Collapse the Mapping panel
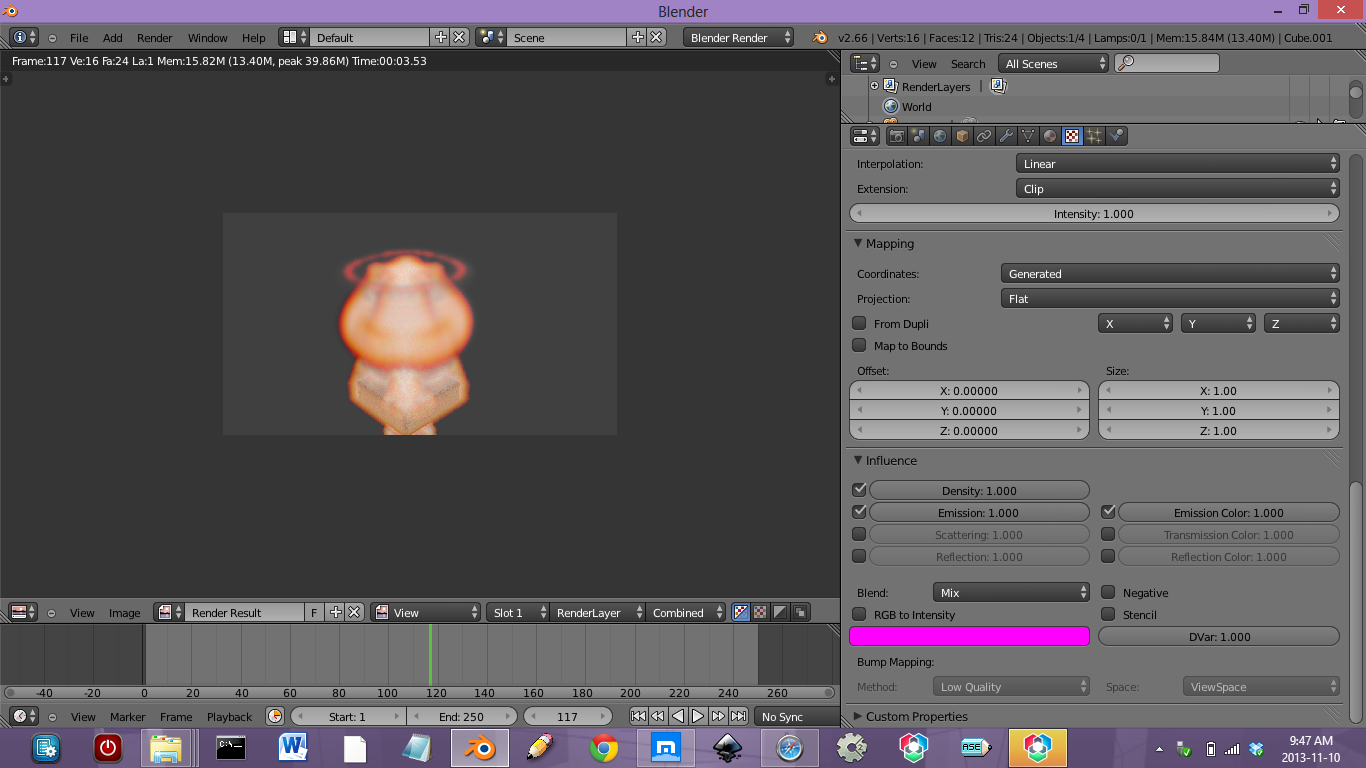The image size is (1366, 768). (858, 243)
